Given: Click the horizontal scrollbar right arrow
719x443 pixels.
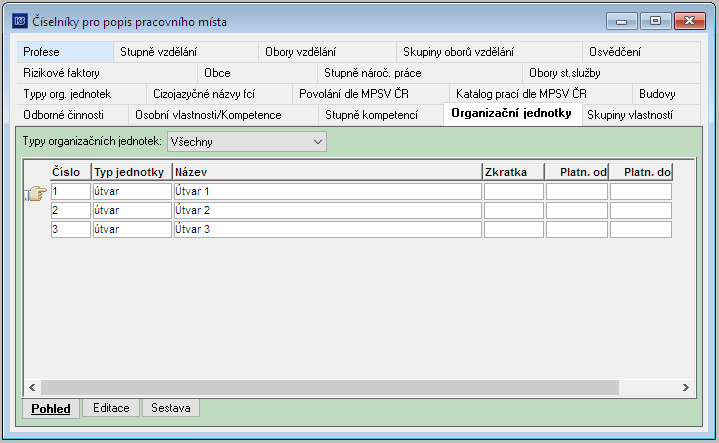Looking at the screenshot, I should [x=686, y=388].
